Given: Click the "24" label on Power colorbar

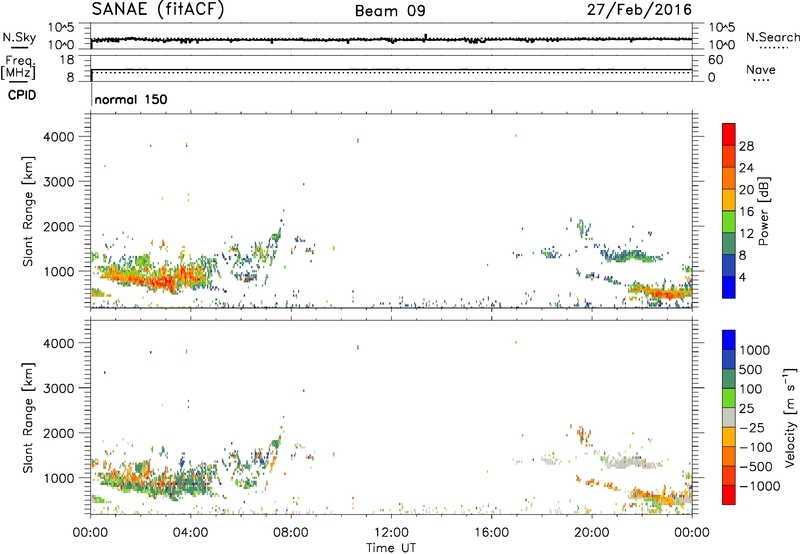Looking at the screenshot, I should (746, 168).
